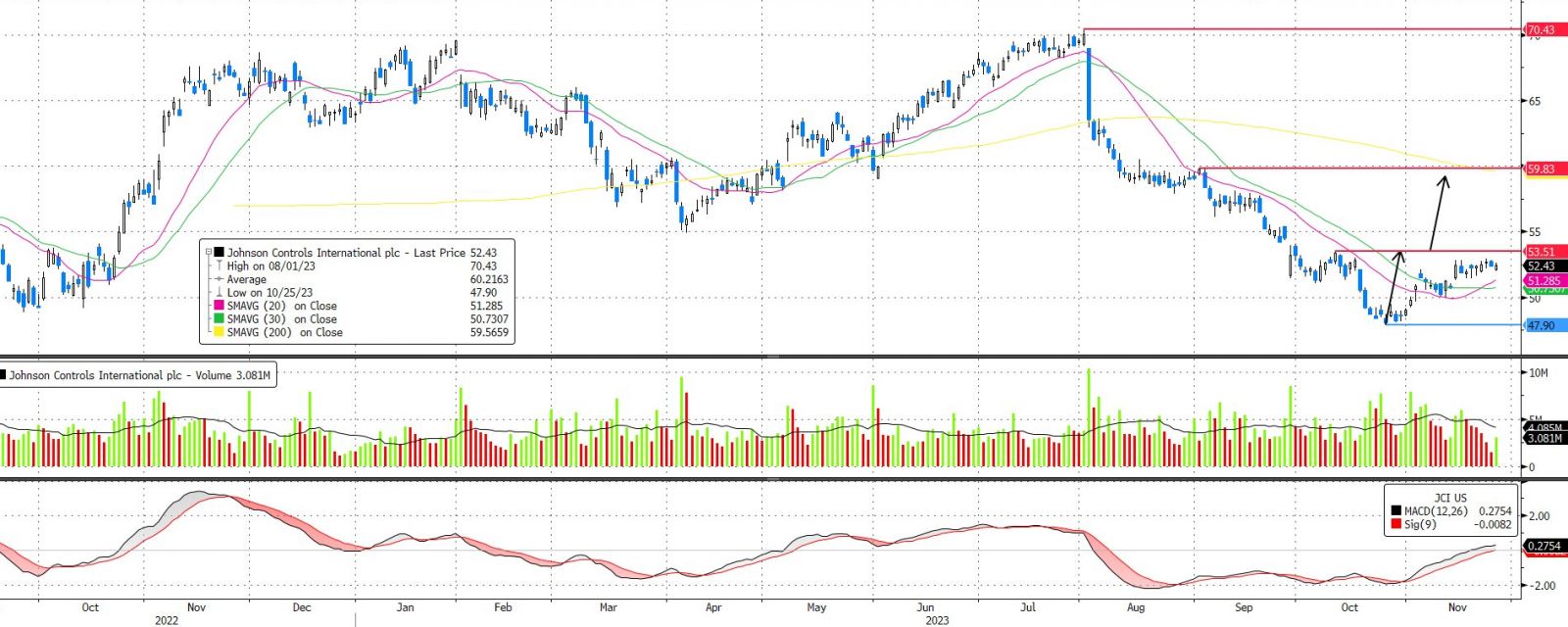Select 'SMAVG (30) on Close' legend text

point(282,318)
